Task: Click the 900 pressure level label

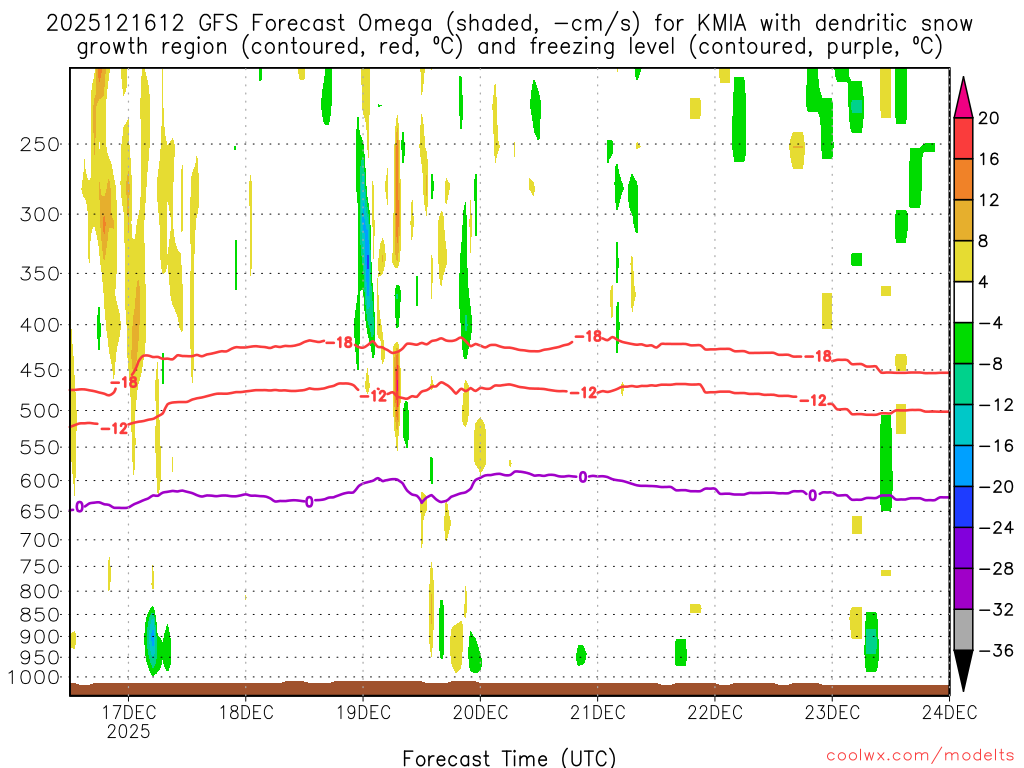Action: coord(40,637)
